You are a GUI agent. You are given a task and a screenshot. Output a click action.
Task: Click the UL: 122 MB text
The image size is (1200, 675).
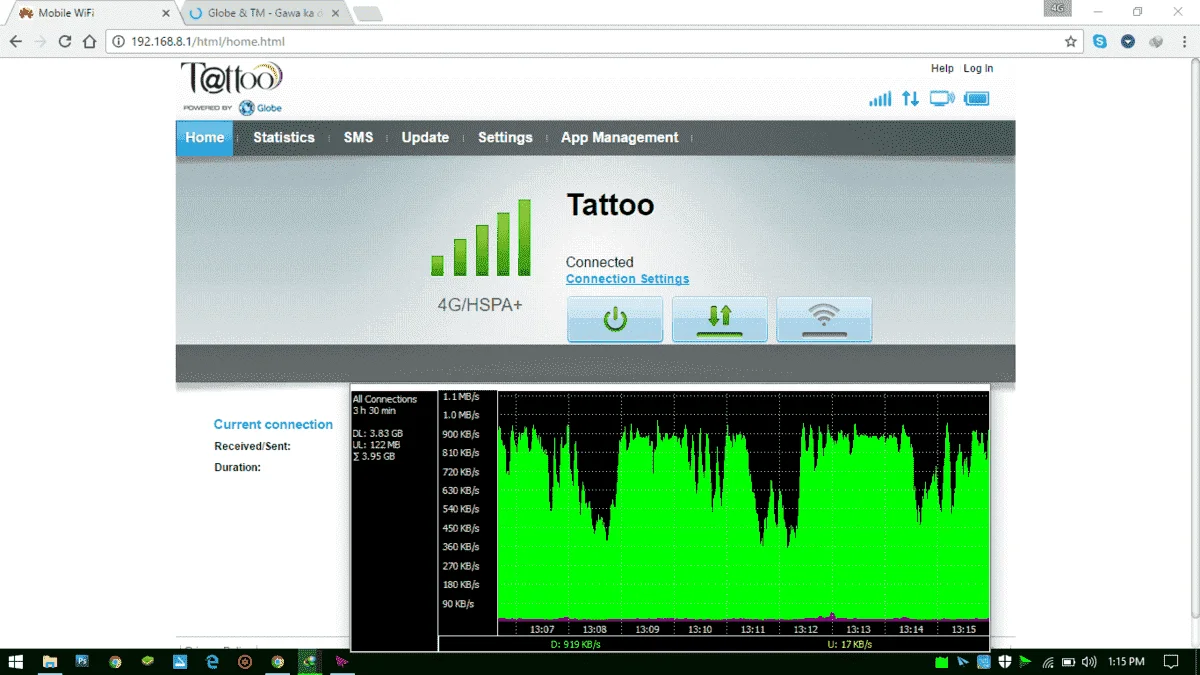click(x=376, y=445)
